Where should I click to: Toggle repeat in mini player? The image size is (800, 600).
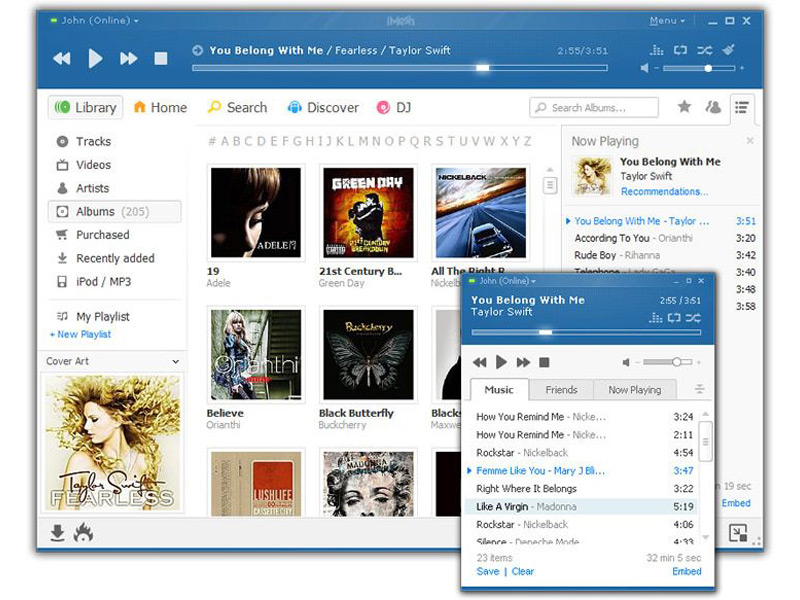[x=674, y=318]
